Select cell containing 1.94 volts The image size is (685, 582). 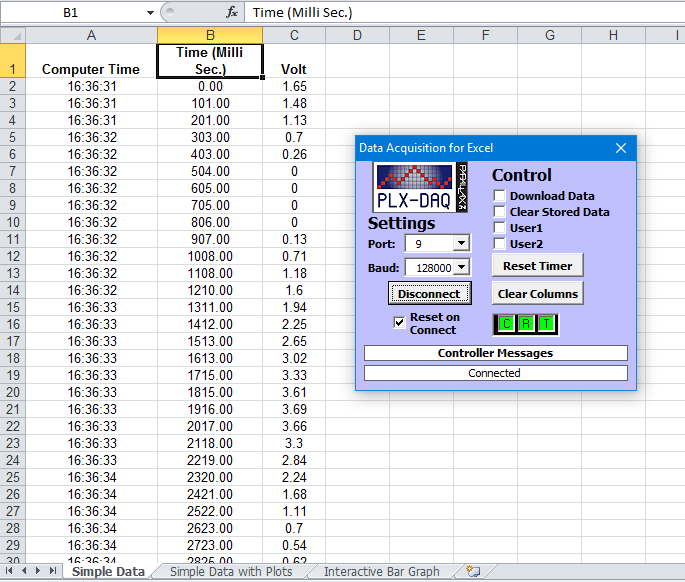[294, 307]
